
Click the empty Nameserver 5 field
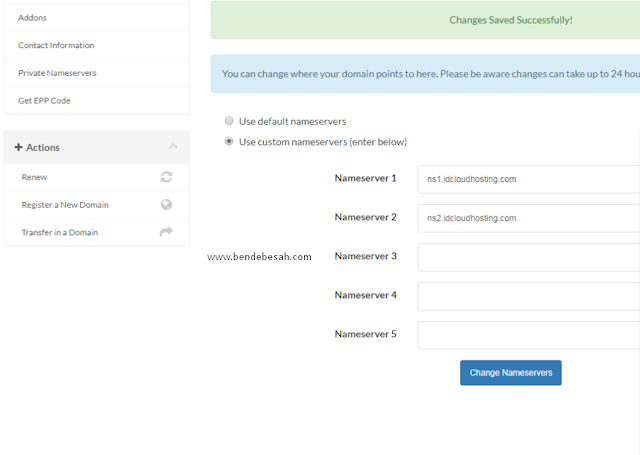point(529,335)
